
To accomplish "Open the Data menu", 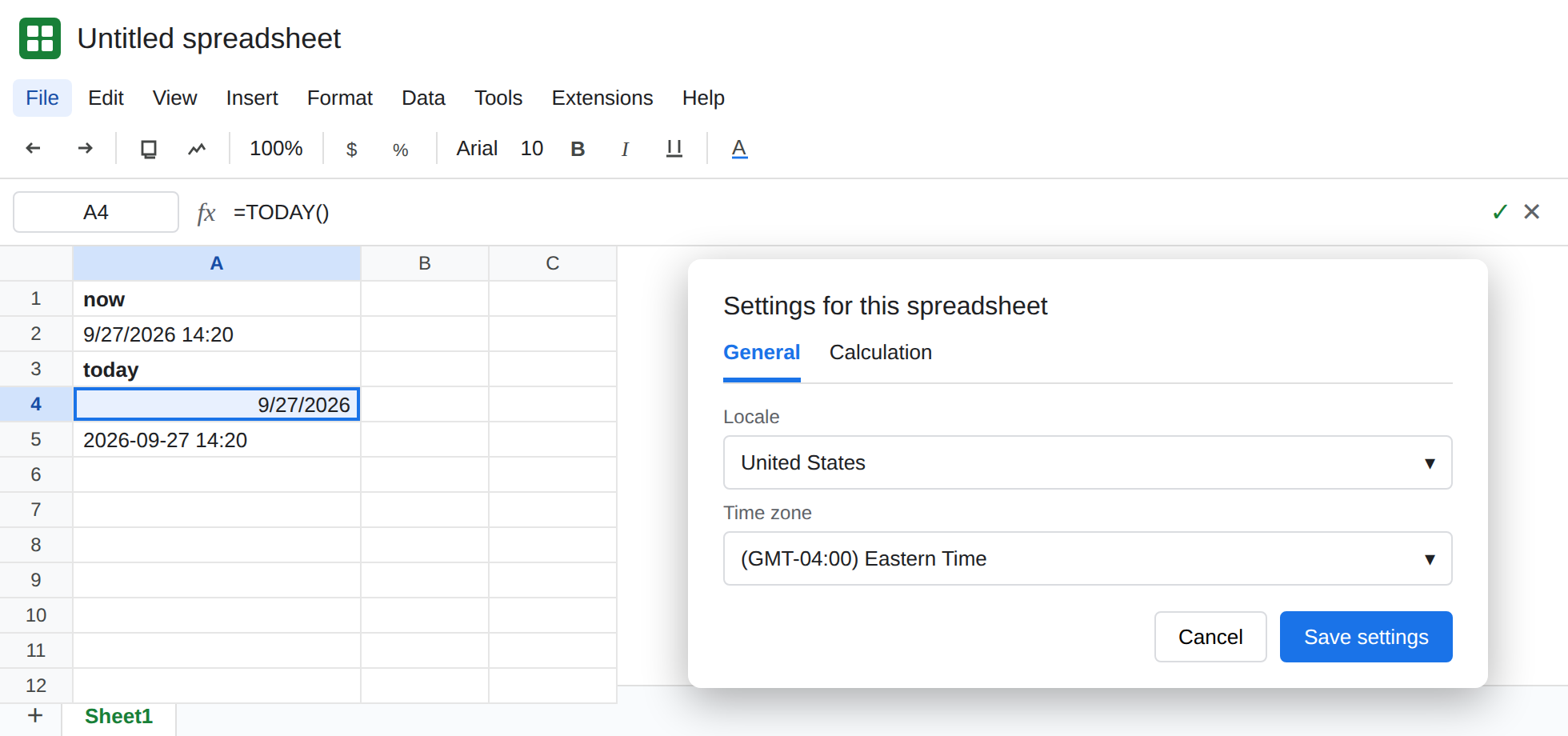I will pyautogui.click(x=423, y=98).
